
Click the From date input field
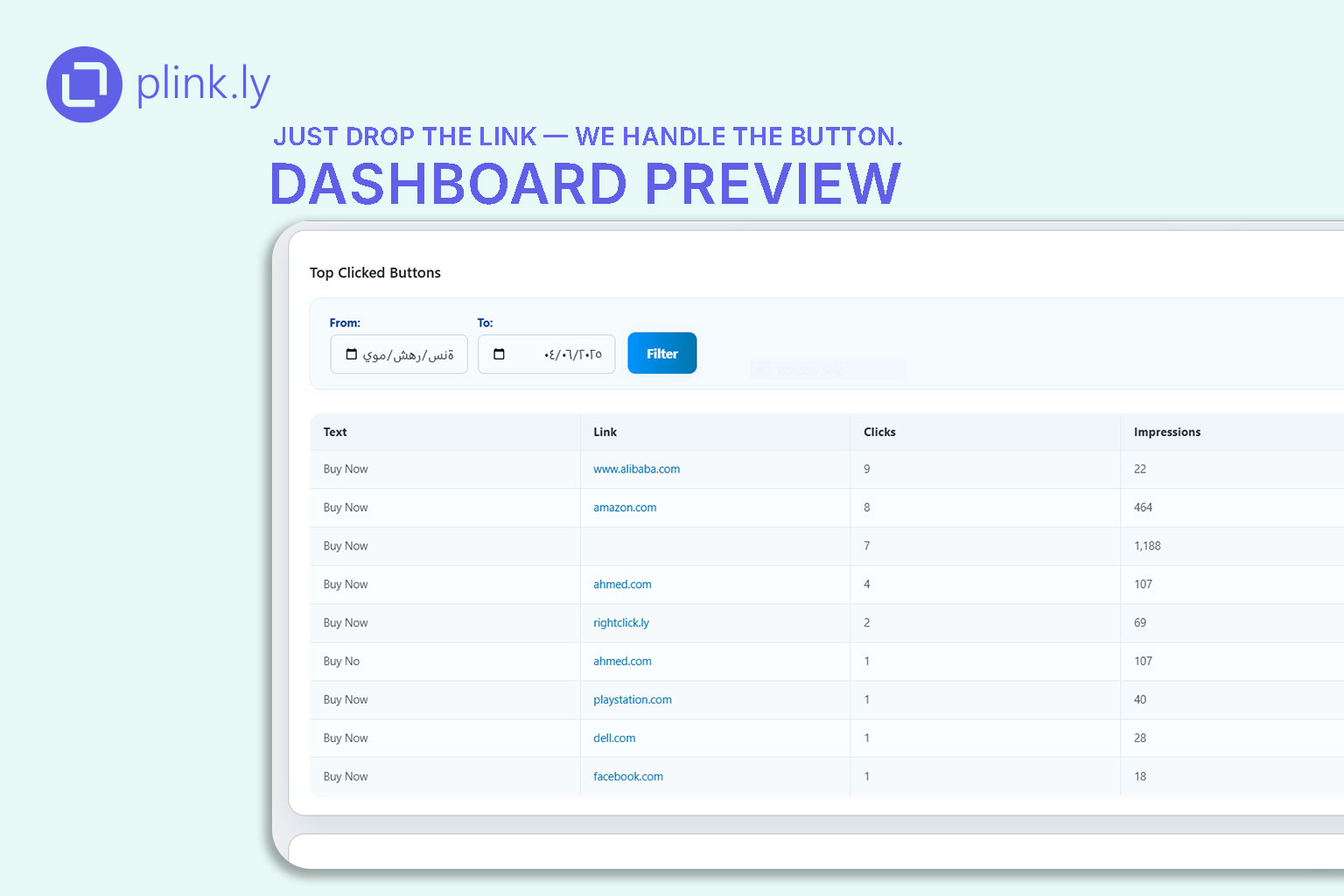click(399, 354)
